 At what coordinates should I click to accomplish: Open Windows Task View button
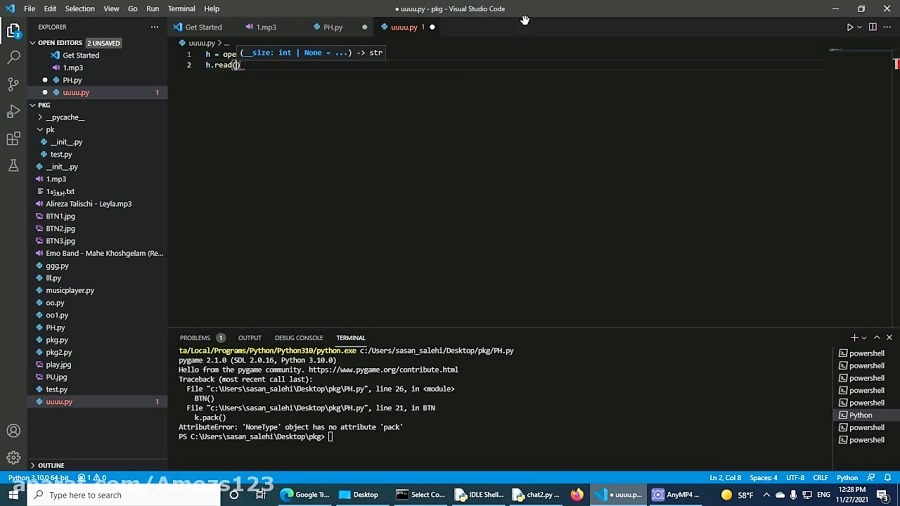point(261,495)
